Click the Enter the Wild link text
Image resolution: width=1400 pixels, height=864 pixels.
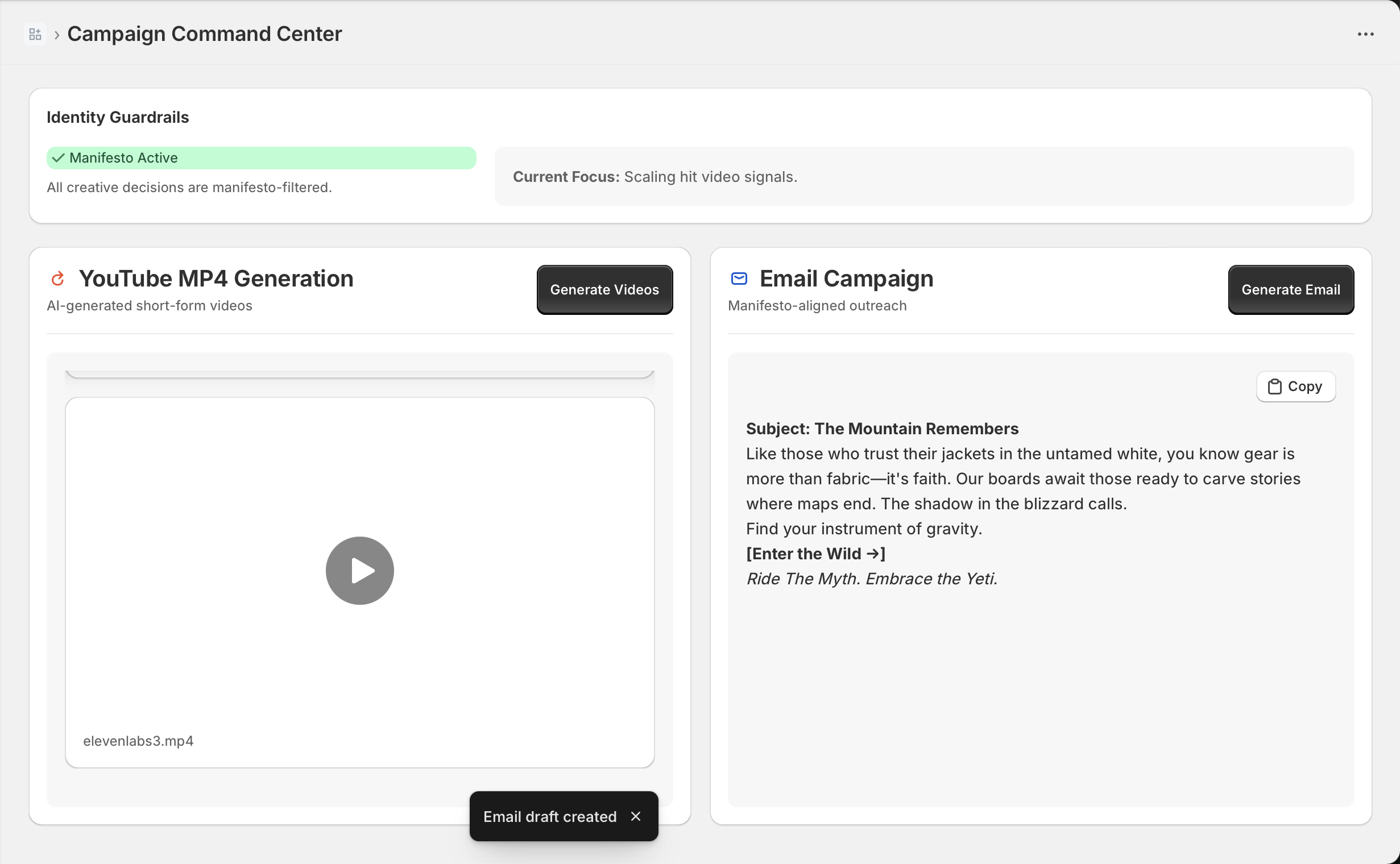pos(815,554)
